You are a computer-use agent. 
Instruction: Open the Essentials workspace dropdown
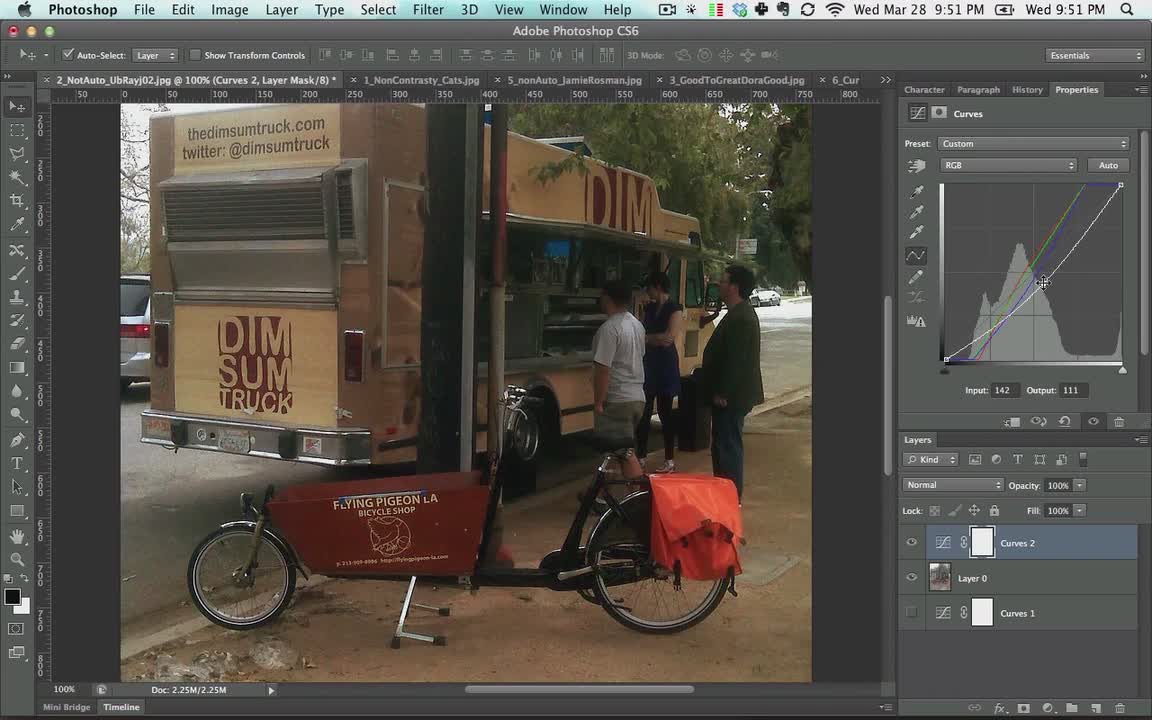1094,55
